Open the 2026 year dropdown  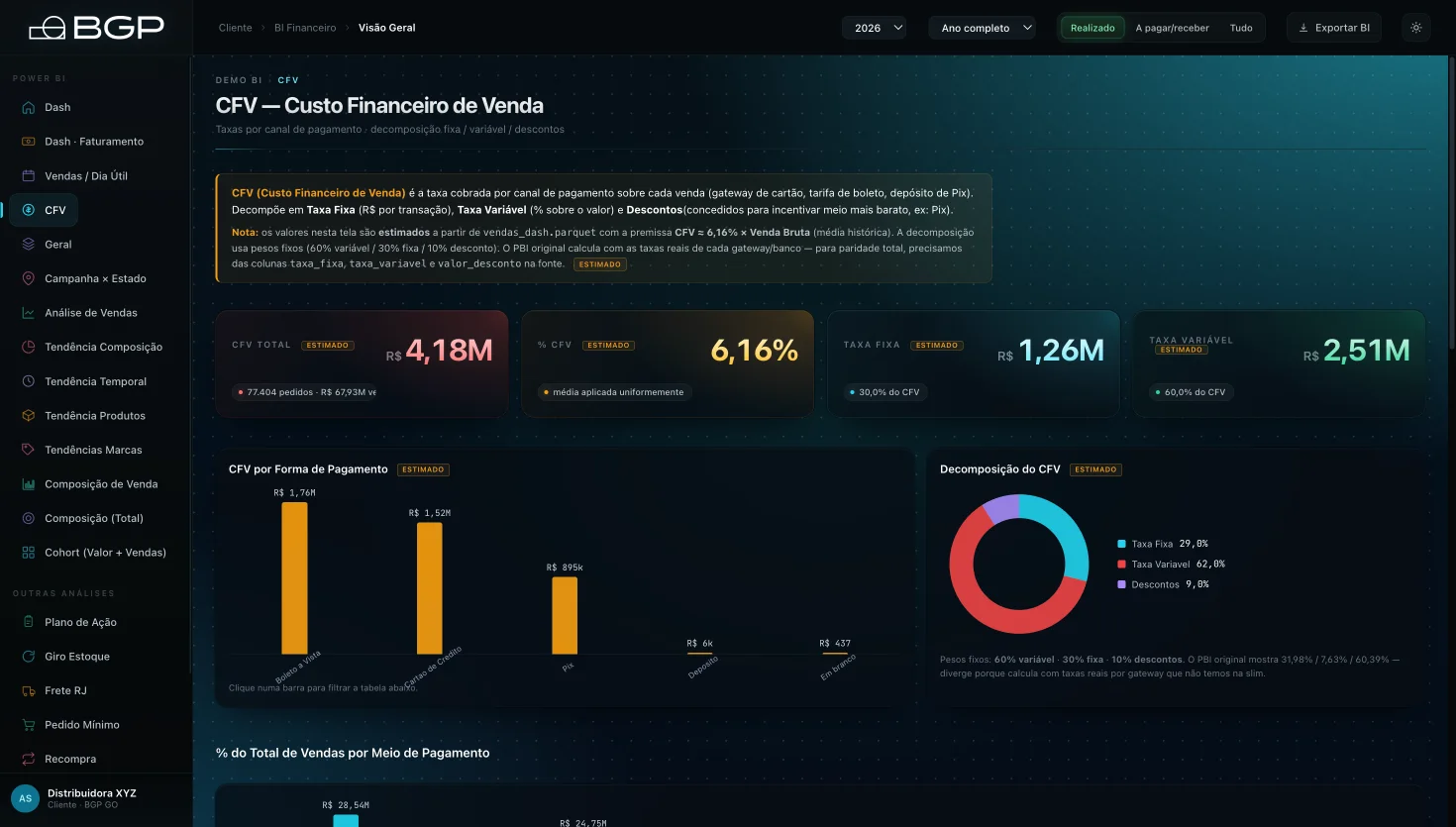pos(875,28)
